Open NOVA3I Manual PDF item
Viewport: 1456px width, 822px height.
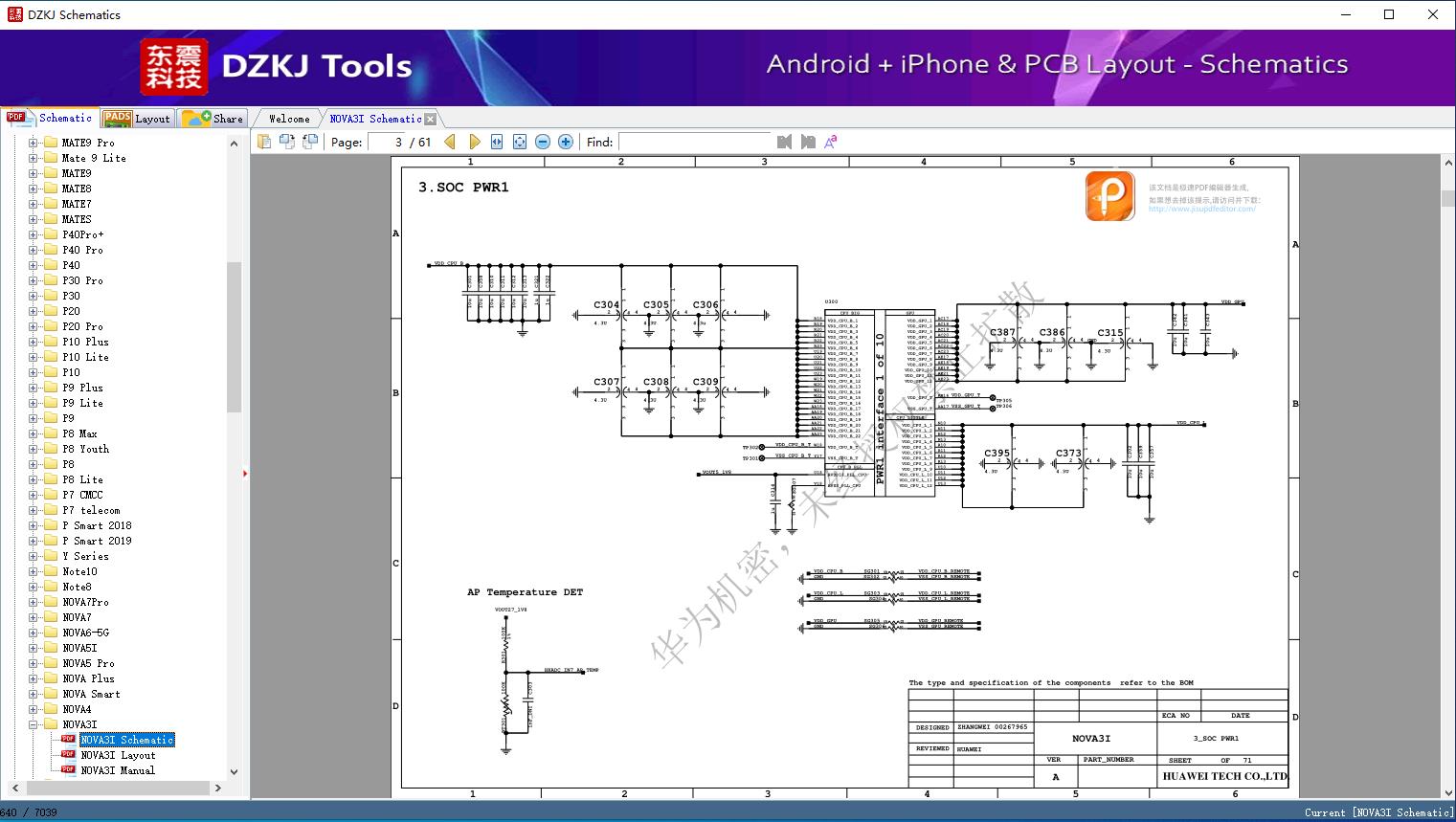point(118,770)
